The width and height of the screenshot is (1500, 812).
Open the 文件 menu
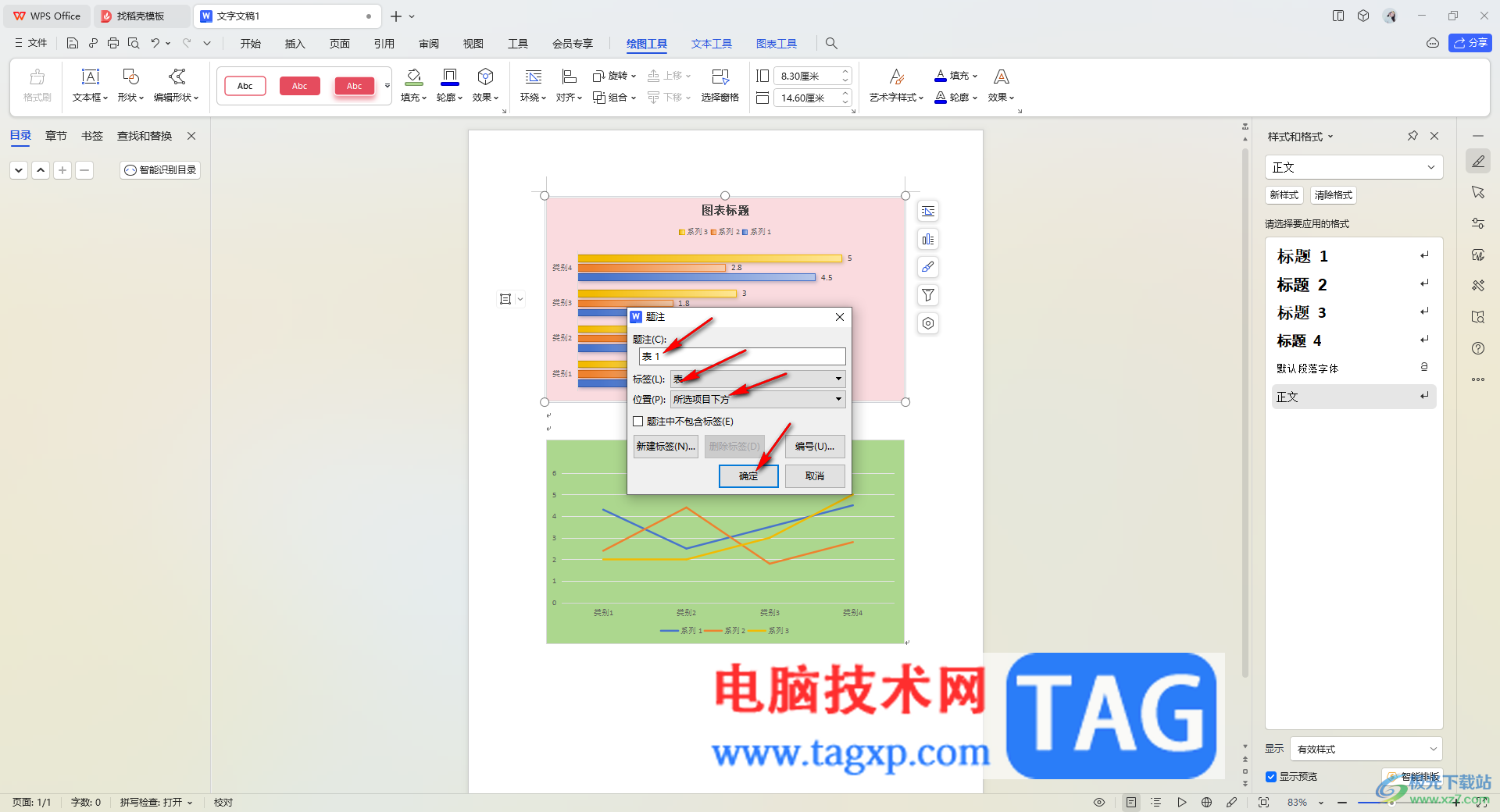click(x=31, y=43)
